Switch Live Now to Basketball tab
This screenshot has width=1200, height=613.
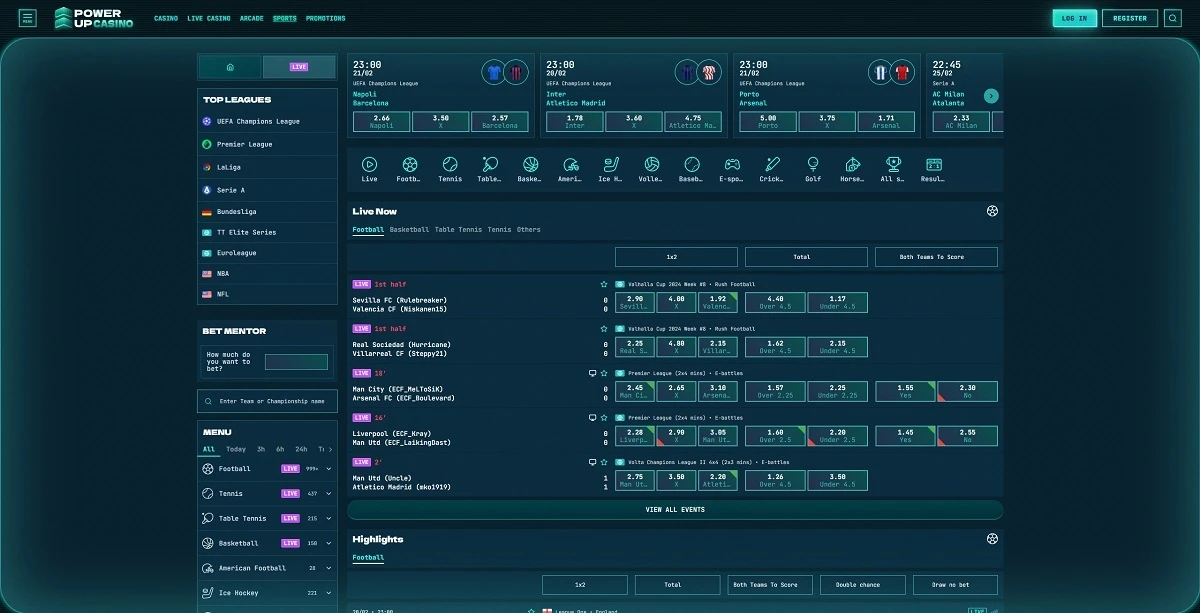[x=409, y=230]
